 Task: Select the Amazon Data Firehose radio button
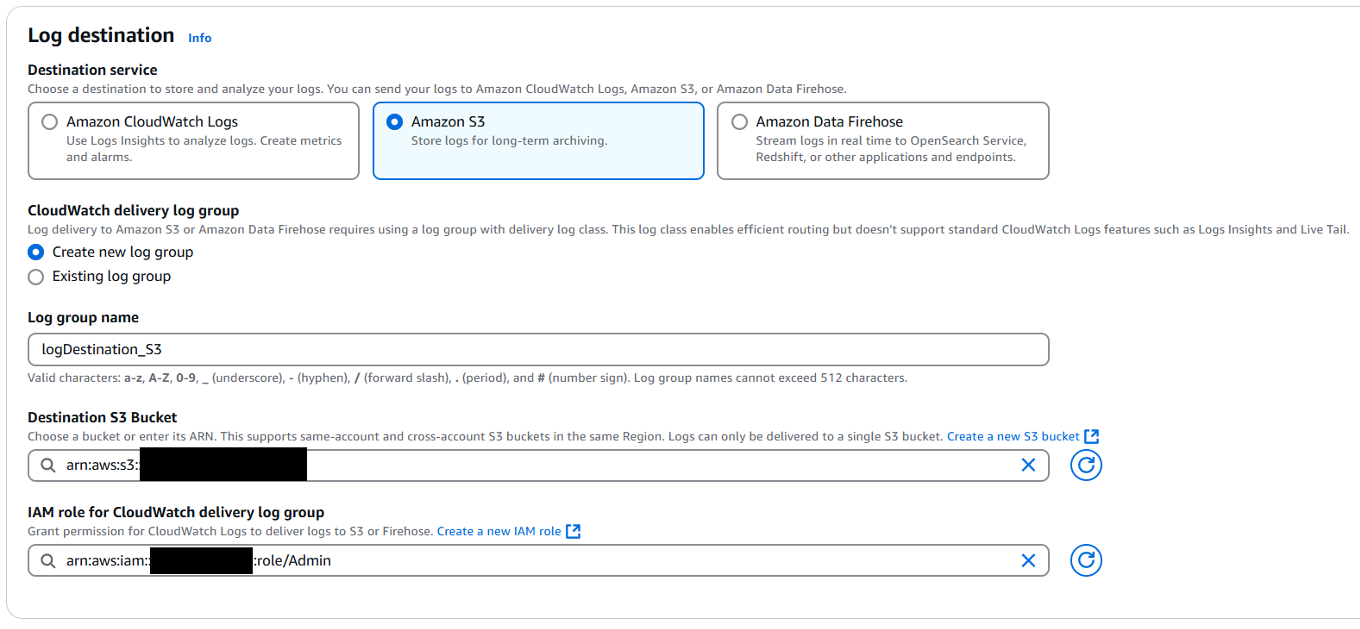739,122
